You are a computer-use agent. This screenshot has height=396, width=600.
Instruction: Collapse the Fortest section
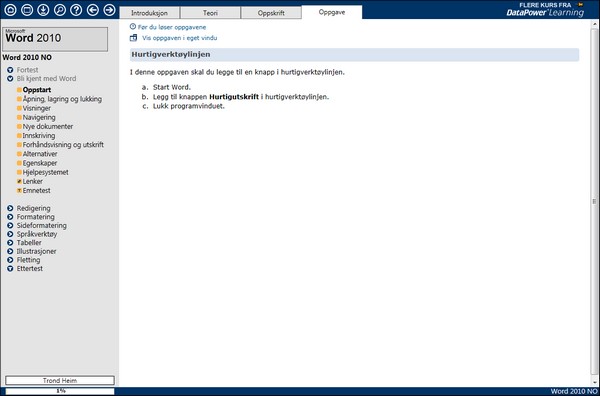click(x=10, y=70)
